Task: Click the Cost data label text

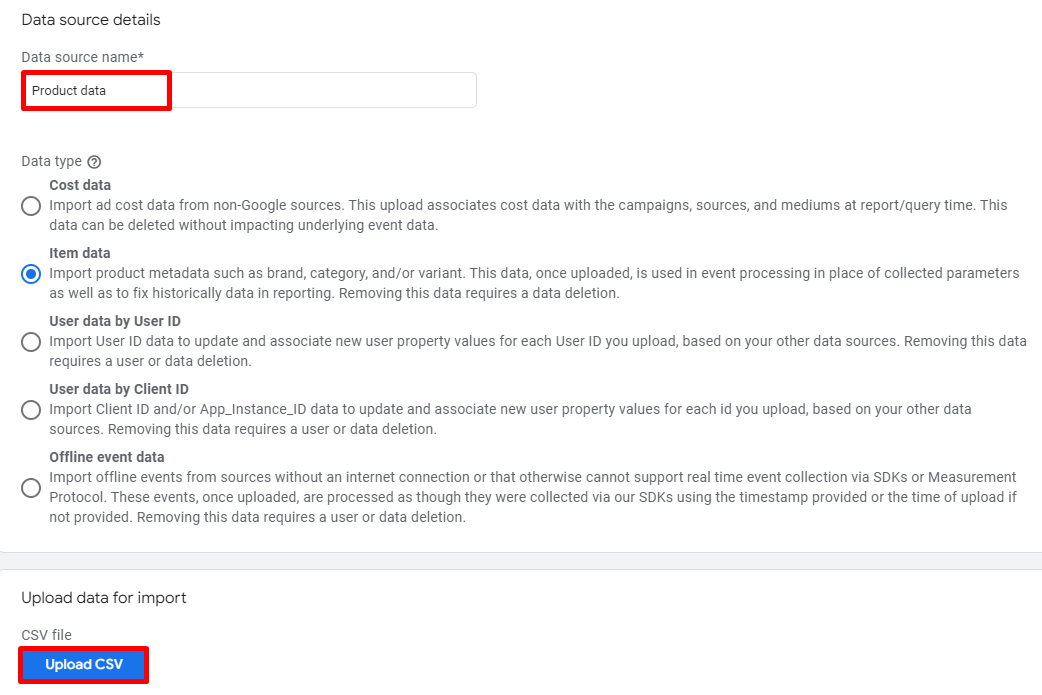Action: [80, 185]
